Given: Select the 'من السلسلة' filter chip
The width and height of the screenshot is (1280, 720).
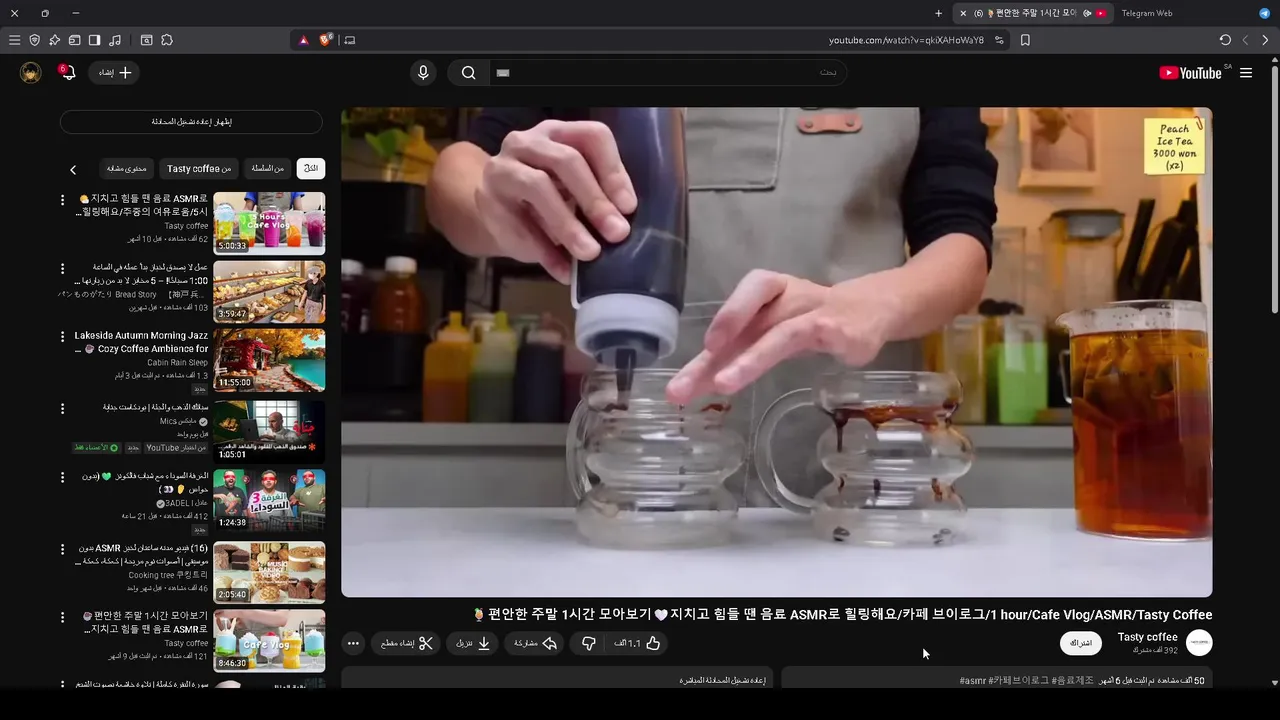Looking at the screenshot, I should coord(267,168).
